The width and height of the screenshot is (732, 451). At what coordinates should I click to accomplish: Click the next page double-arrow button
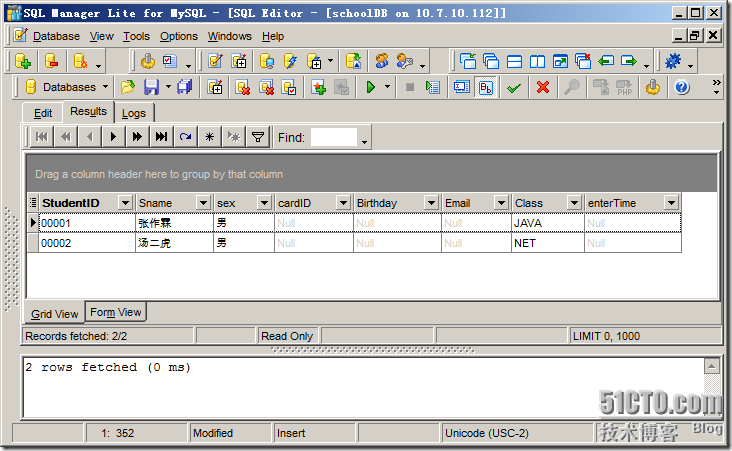(x=137, y=137)
